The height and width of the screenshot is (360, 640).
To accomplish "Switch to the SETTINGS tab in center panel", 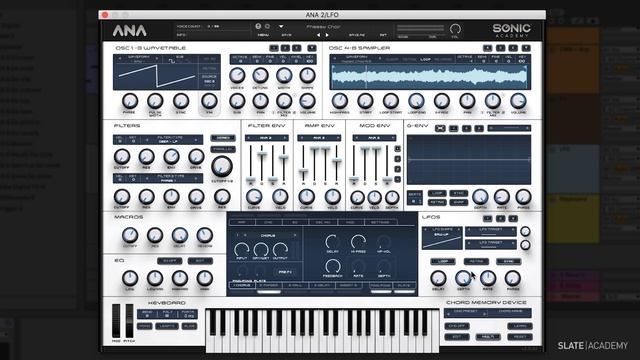I will (x=380, y=222).
